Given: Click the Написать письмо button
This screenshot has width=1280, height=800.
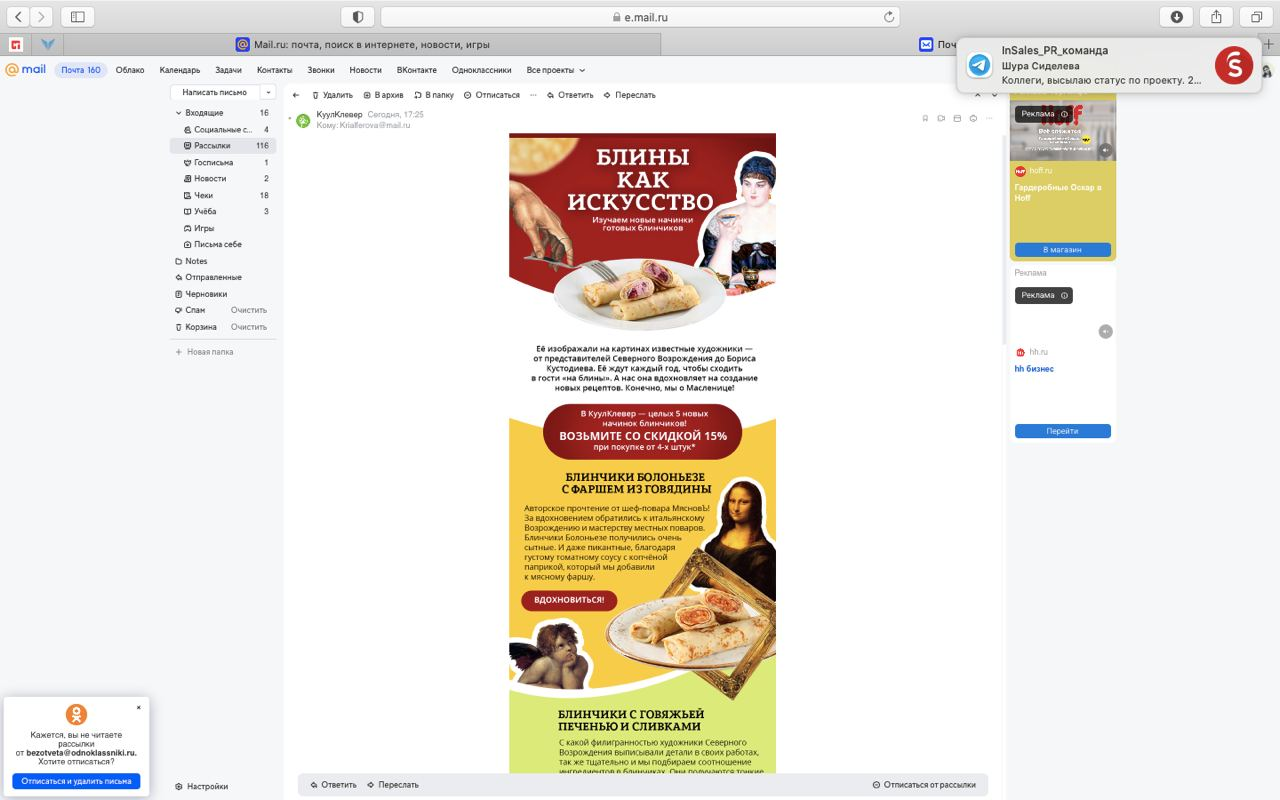Looking at the screenshot, I should pyautogui.click(x=214, y=92).
